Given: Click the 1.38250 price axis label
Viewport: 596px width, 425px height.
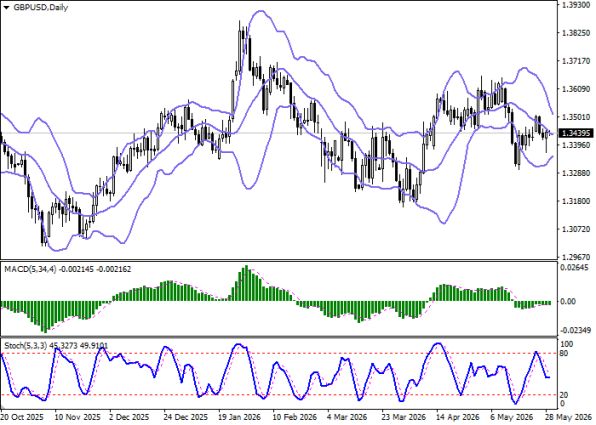Looking at the screenshot, I should click(575, 33).
